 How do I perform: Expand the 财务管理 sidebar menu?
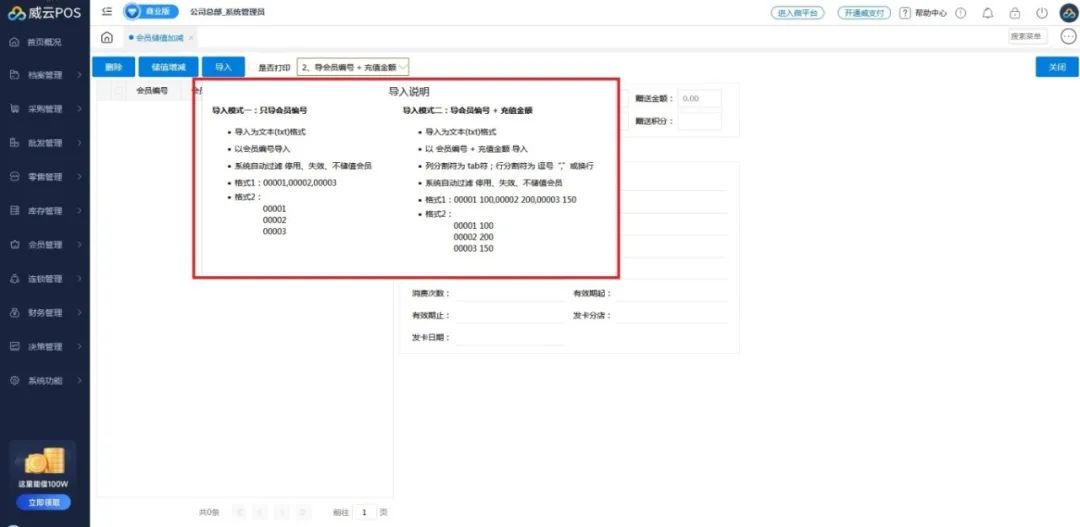45,313
